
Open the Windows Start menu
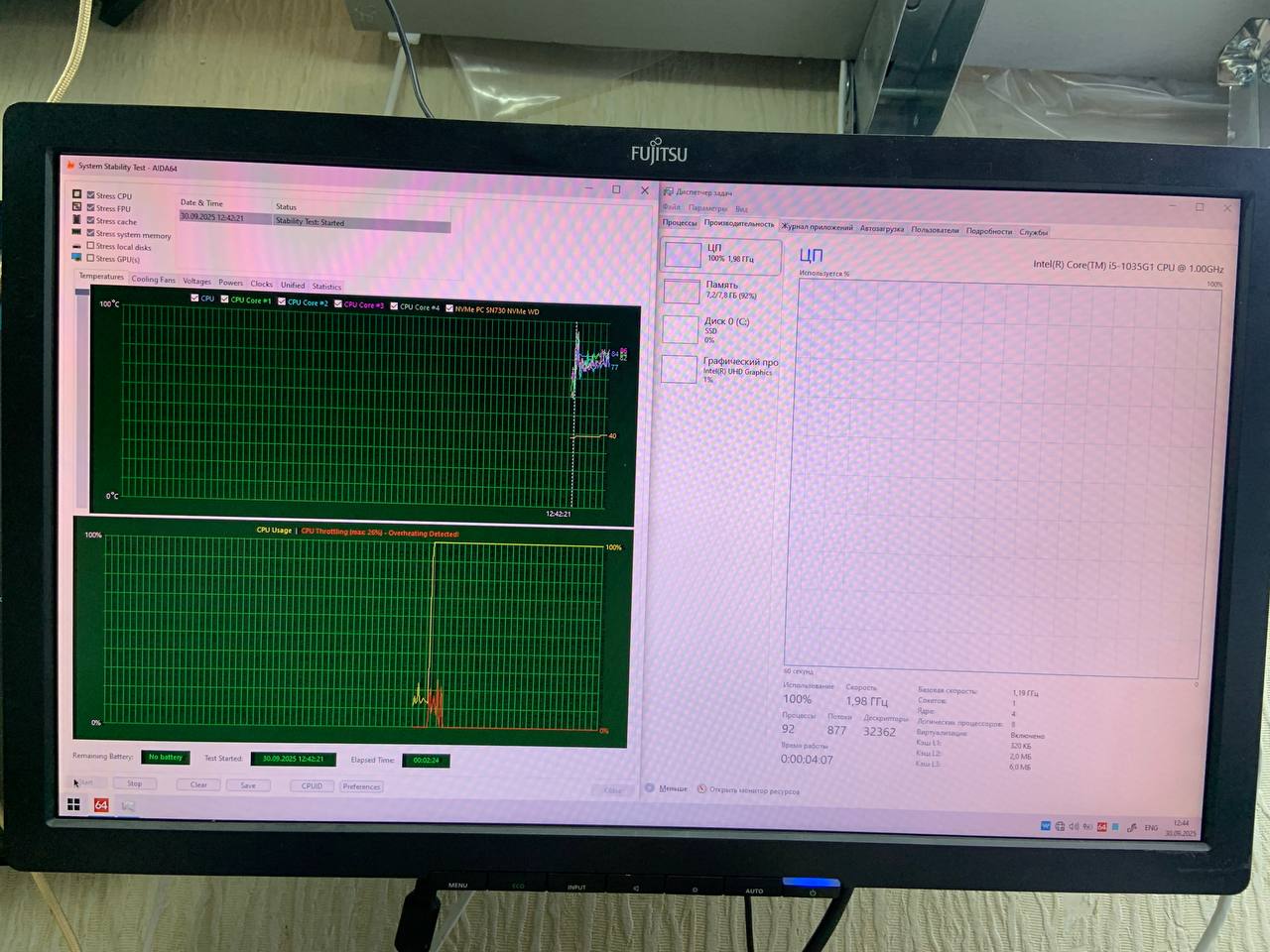(73, 805)
